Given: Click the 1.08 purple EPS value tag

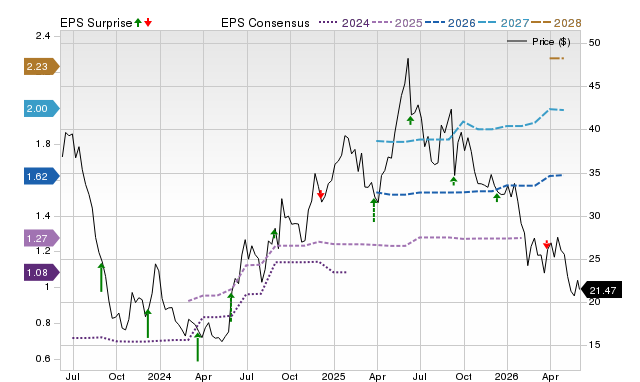Looking at the screenshot, I should (42, 272).
